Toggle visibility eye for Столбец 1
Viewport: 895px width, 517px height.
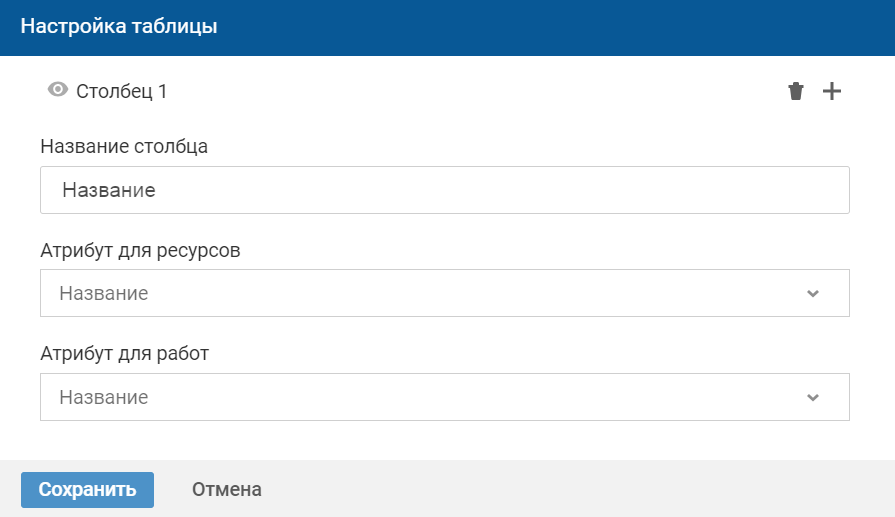[x=58, y=90]
